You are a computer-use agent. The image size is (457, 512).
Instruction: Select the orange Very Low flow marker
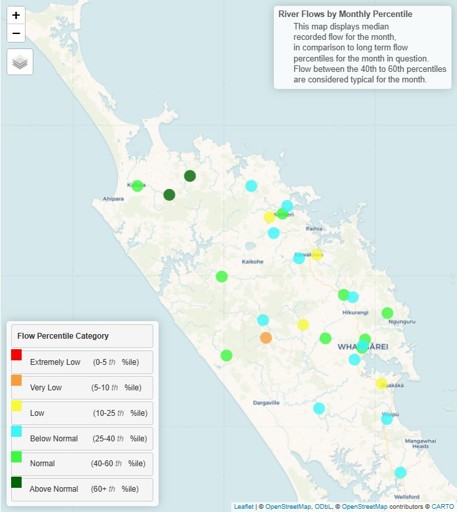[266, 338]
